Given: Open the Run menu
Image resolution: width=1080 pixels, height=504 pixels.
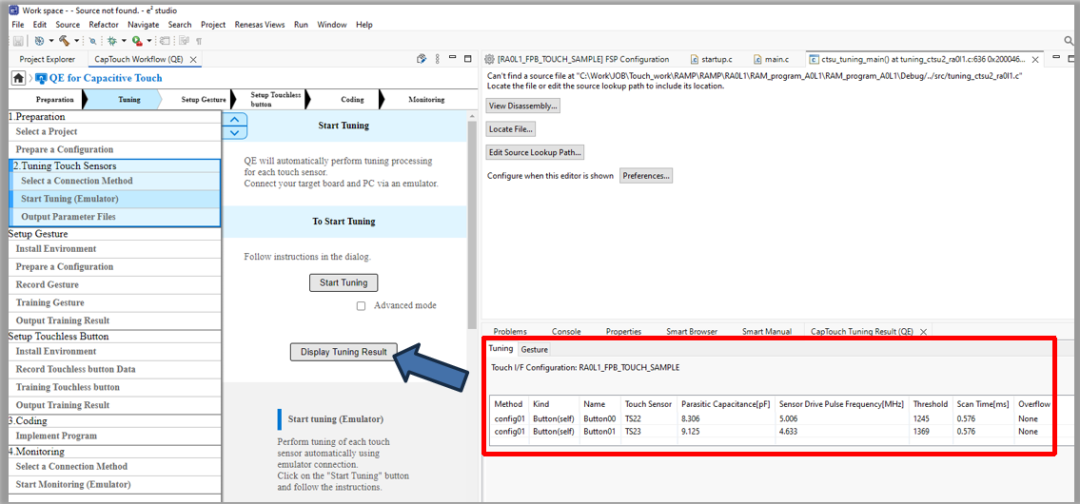Looking at the screenshot, I should tap(301, 24).
